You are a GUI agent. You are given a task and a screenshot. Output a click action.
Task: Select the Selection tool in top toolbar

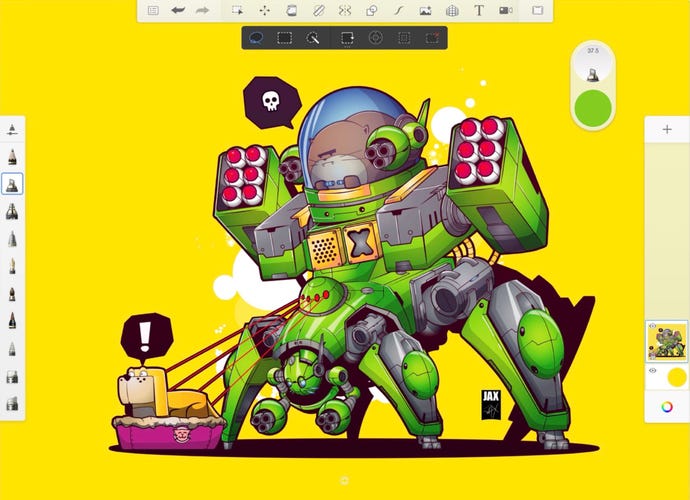(x=238, y=10)
